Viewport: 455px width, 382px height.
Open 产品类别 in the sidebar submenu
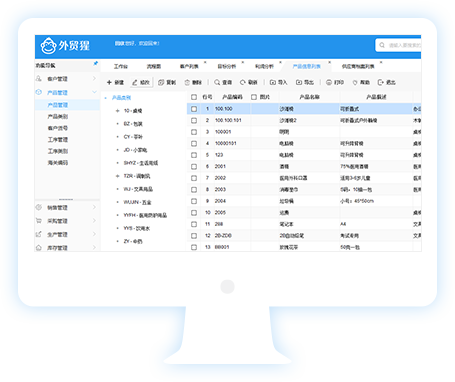coord(58,116)
